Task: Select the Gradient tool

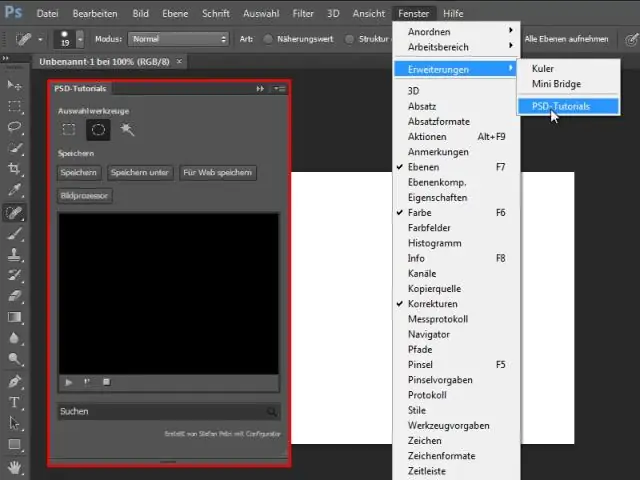Action: (15, 317)
